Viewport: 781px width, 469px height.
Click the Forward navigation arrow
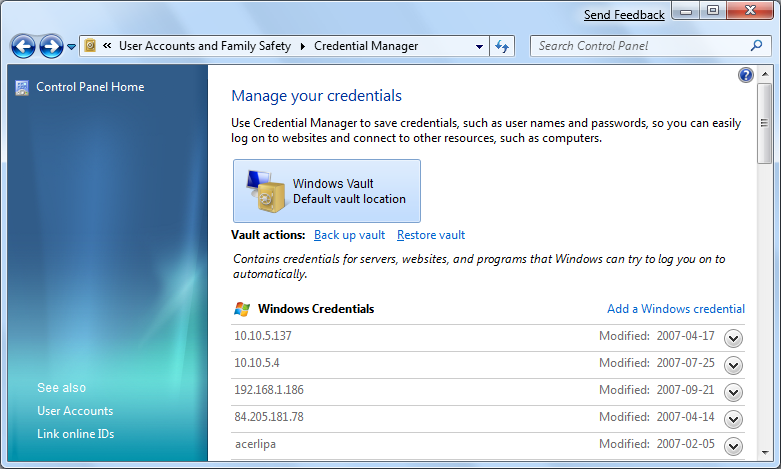(51, 47)
